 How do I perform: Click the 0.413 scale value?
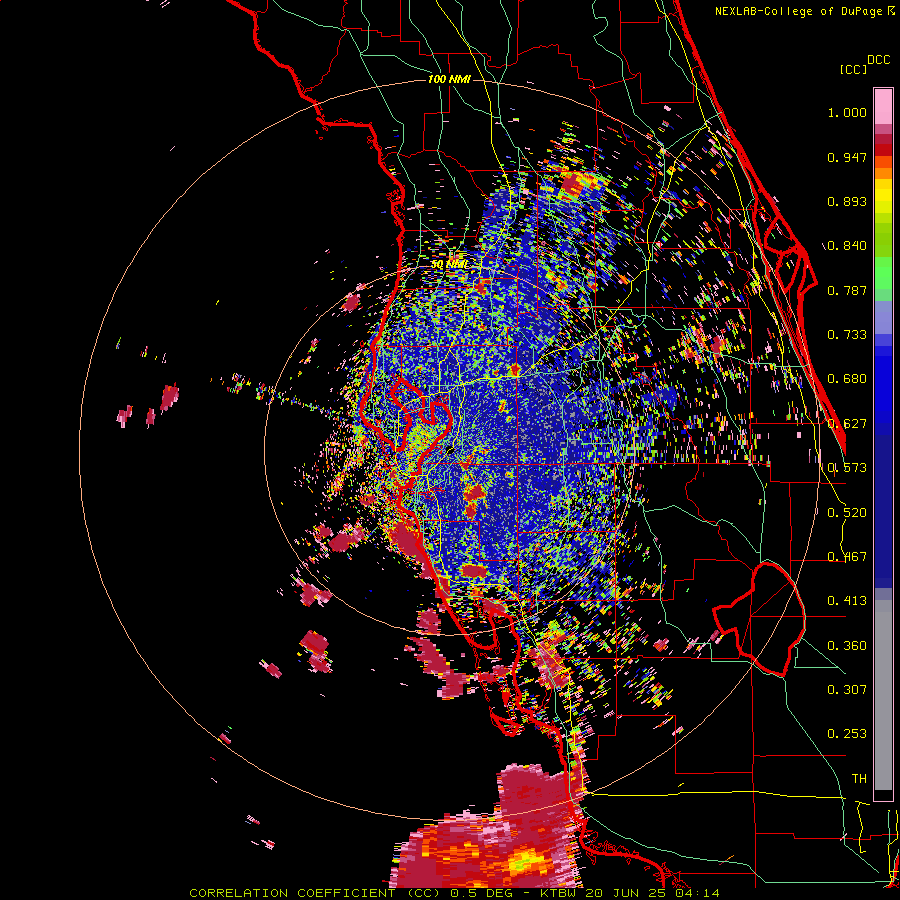pyautogui.click(x=847, y=601)
